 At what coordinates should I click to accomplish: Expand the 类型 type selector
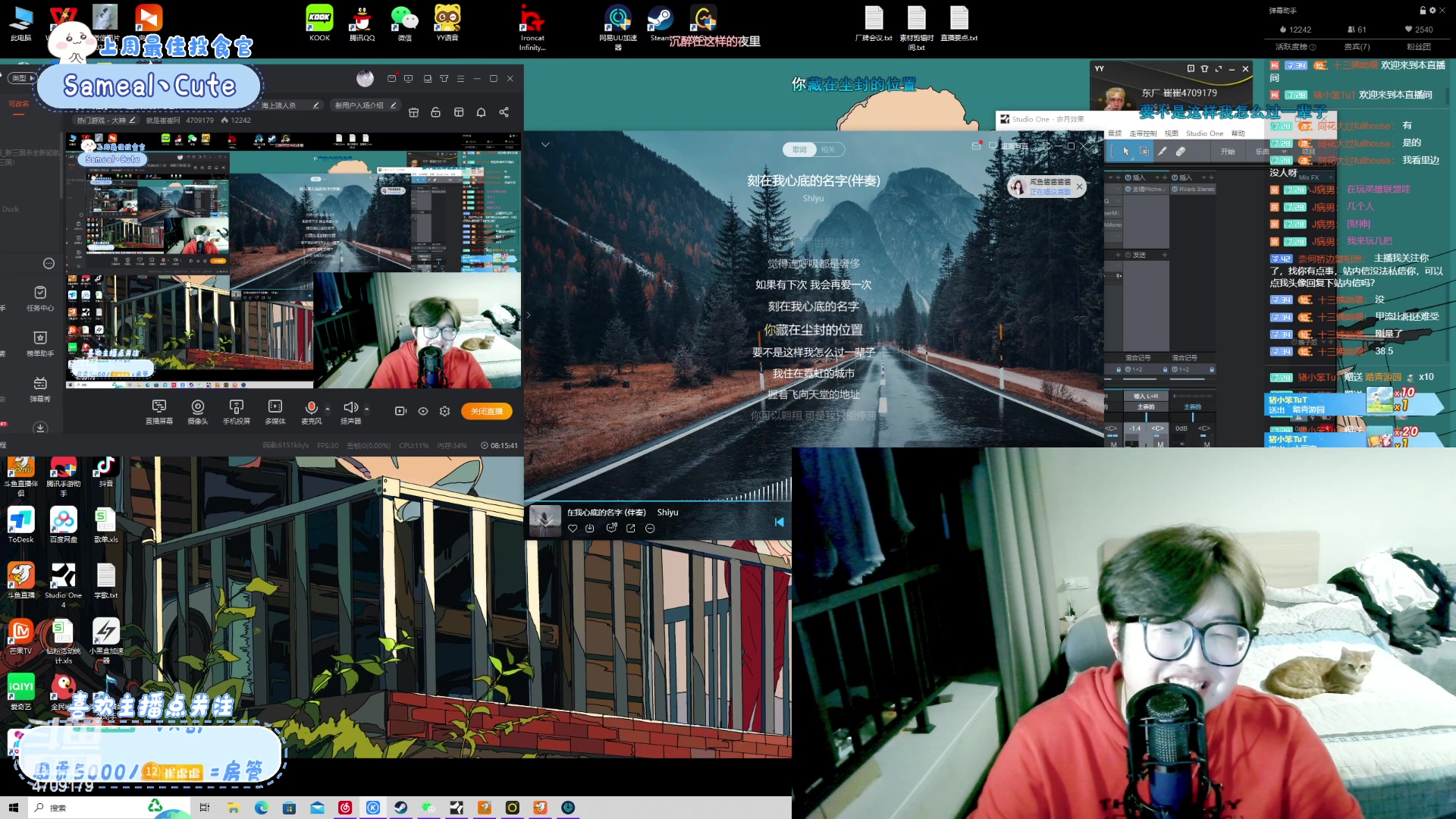tap(23, 77)
